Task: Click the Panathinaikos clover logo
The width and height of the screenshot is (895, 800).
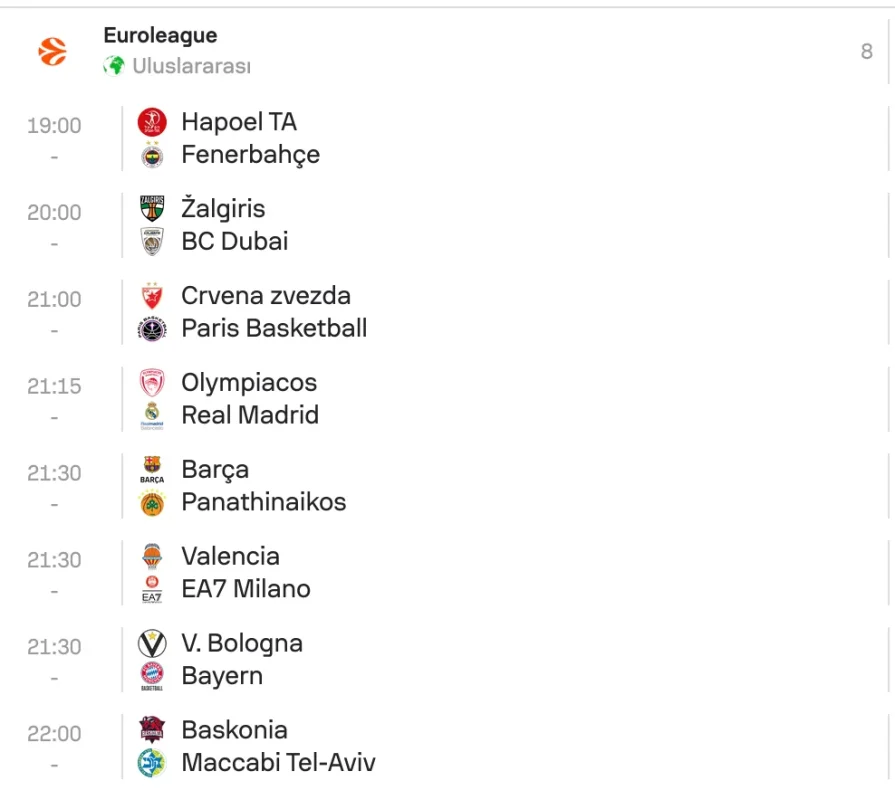Action: (x=152, y=502)
